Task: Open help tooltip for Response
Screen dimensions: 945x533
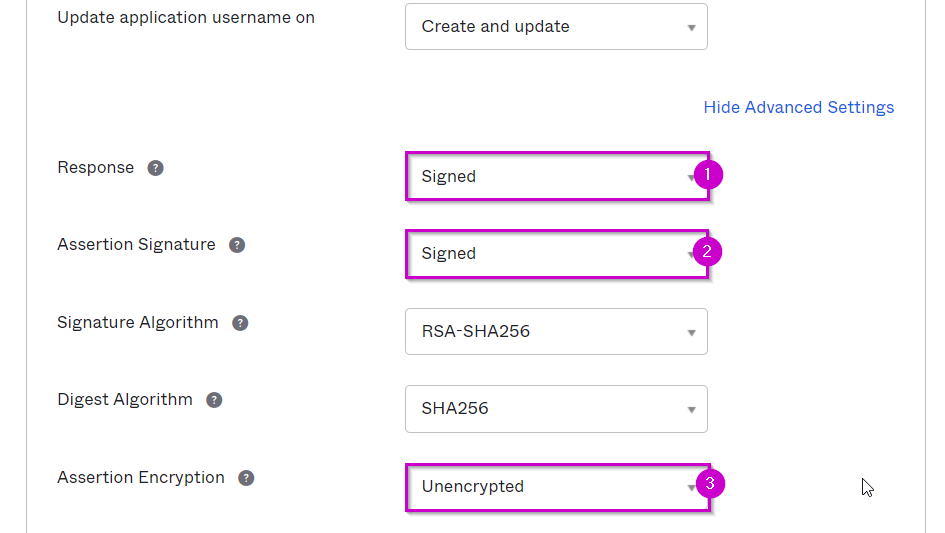Action: coord(155,168)
